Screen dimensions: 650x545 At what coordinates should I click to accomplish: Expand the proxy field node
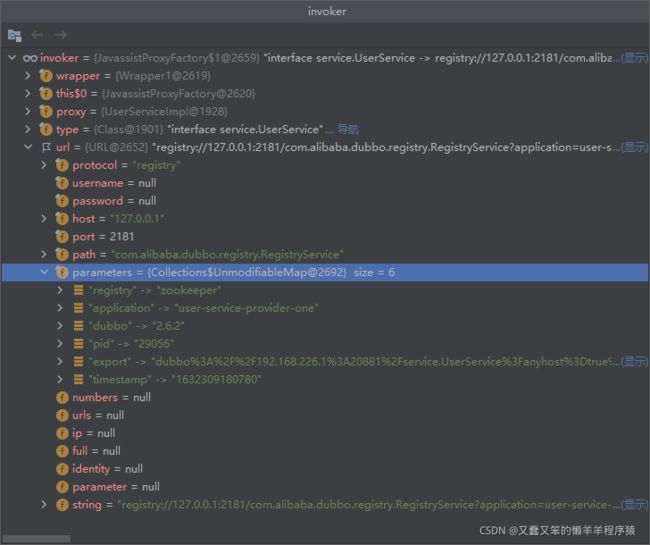[x=28, y=111]
